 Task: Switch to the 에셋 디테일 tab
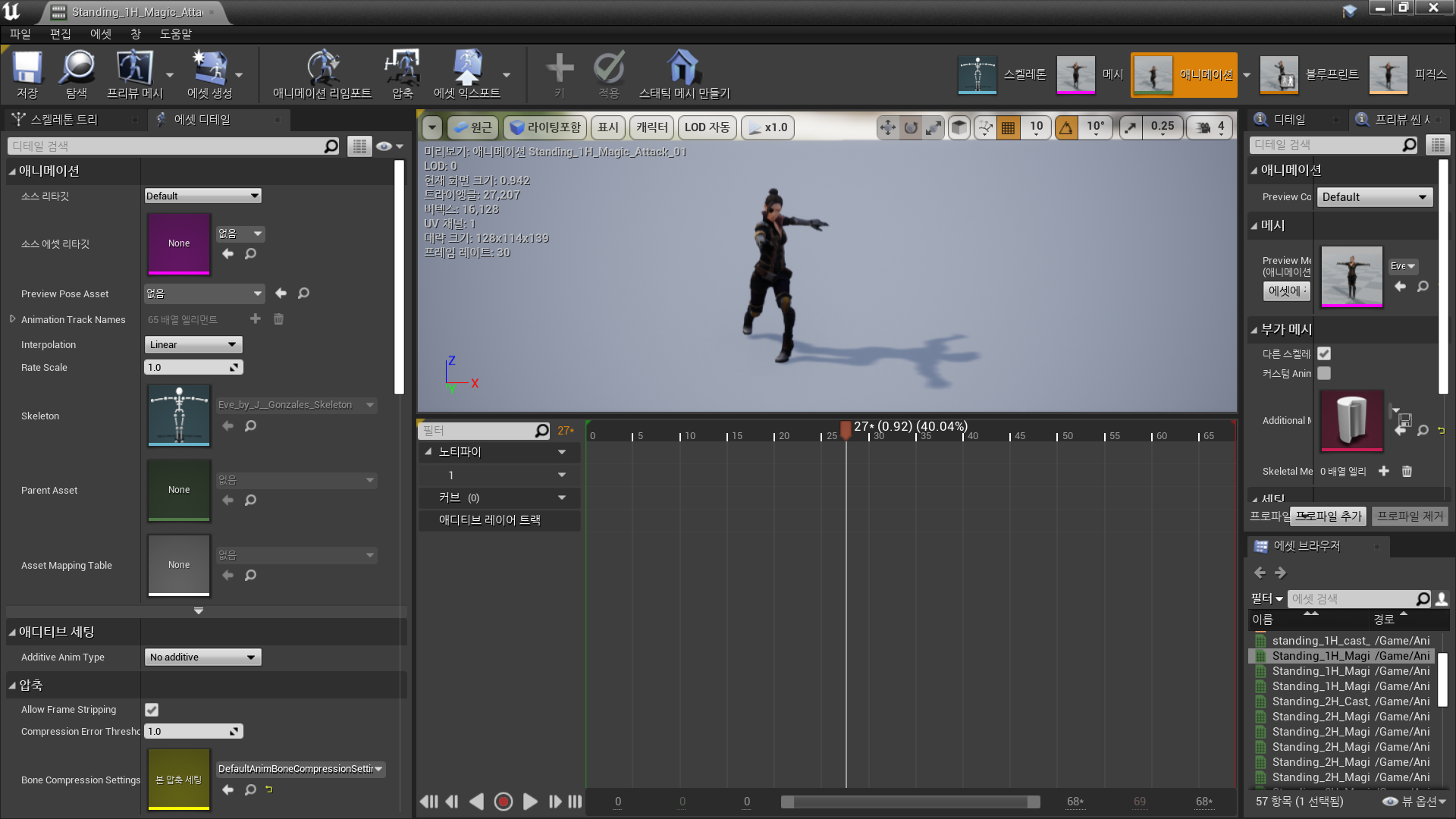201,119
